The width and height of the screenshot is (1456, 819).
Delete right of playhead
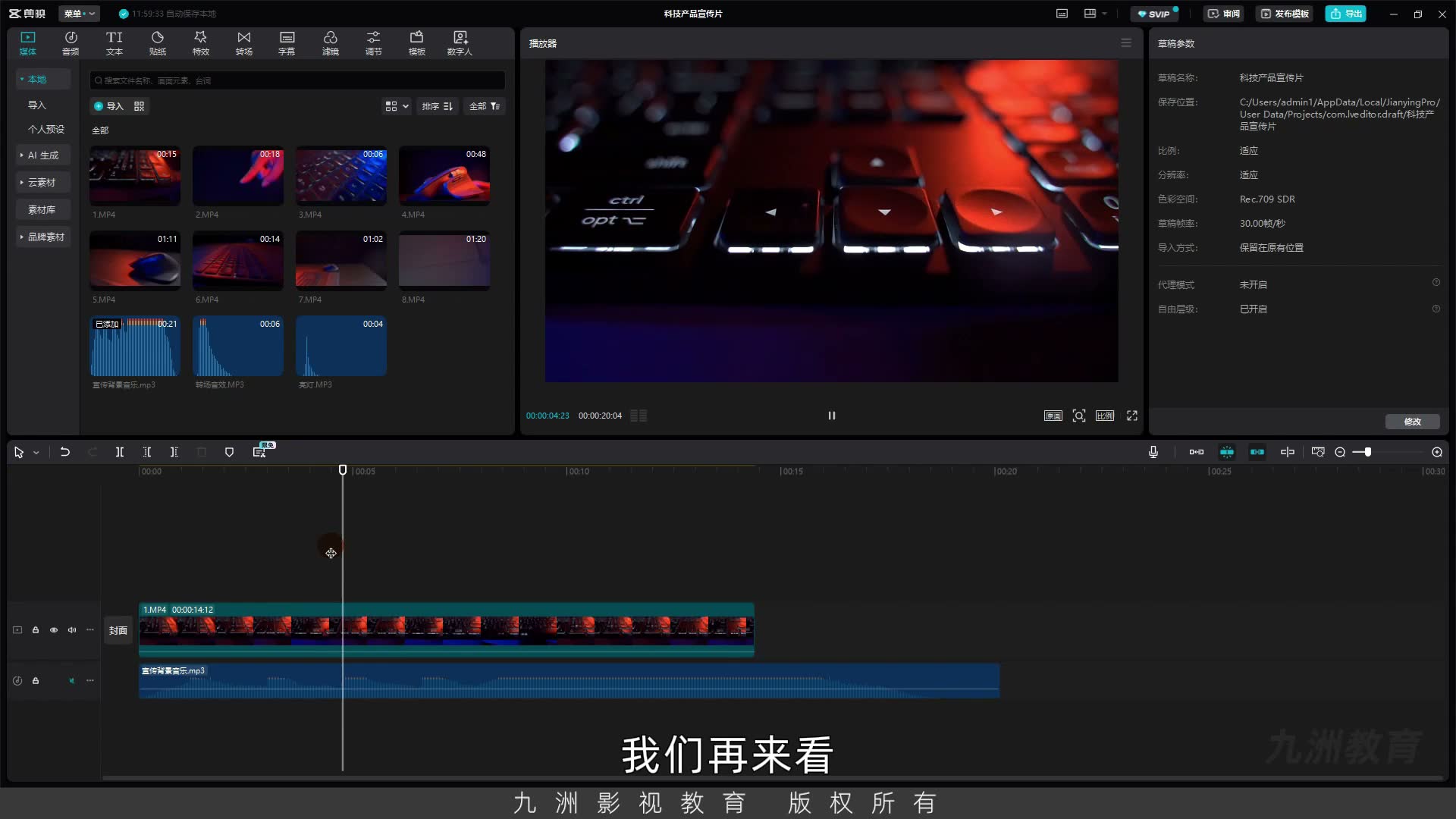(174, 452)
